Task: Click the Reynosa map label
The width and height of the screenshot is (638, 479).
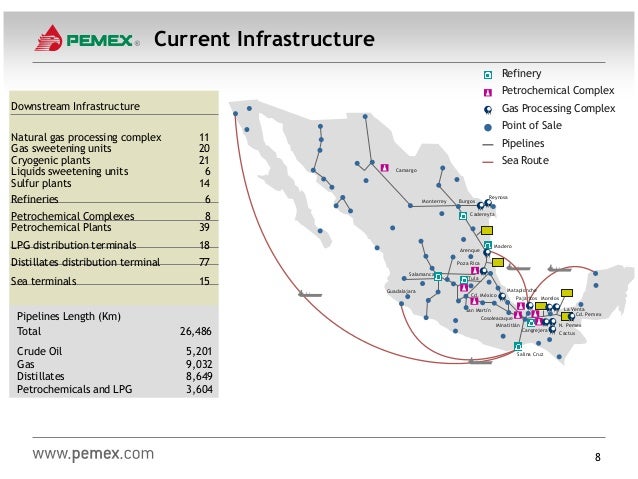Action: click(498, 197)
